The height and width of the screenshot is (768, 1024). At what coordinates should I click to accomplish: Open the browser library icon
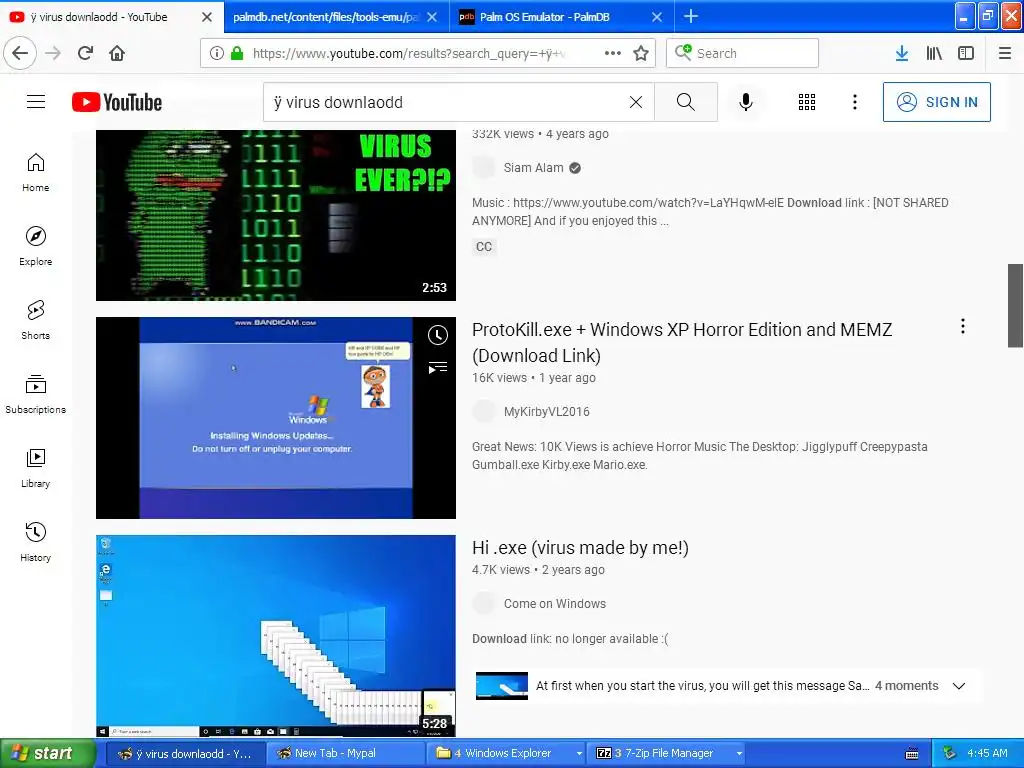click(934, 53)
